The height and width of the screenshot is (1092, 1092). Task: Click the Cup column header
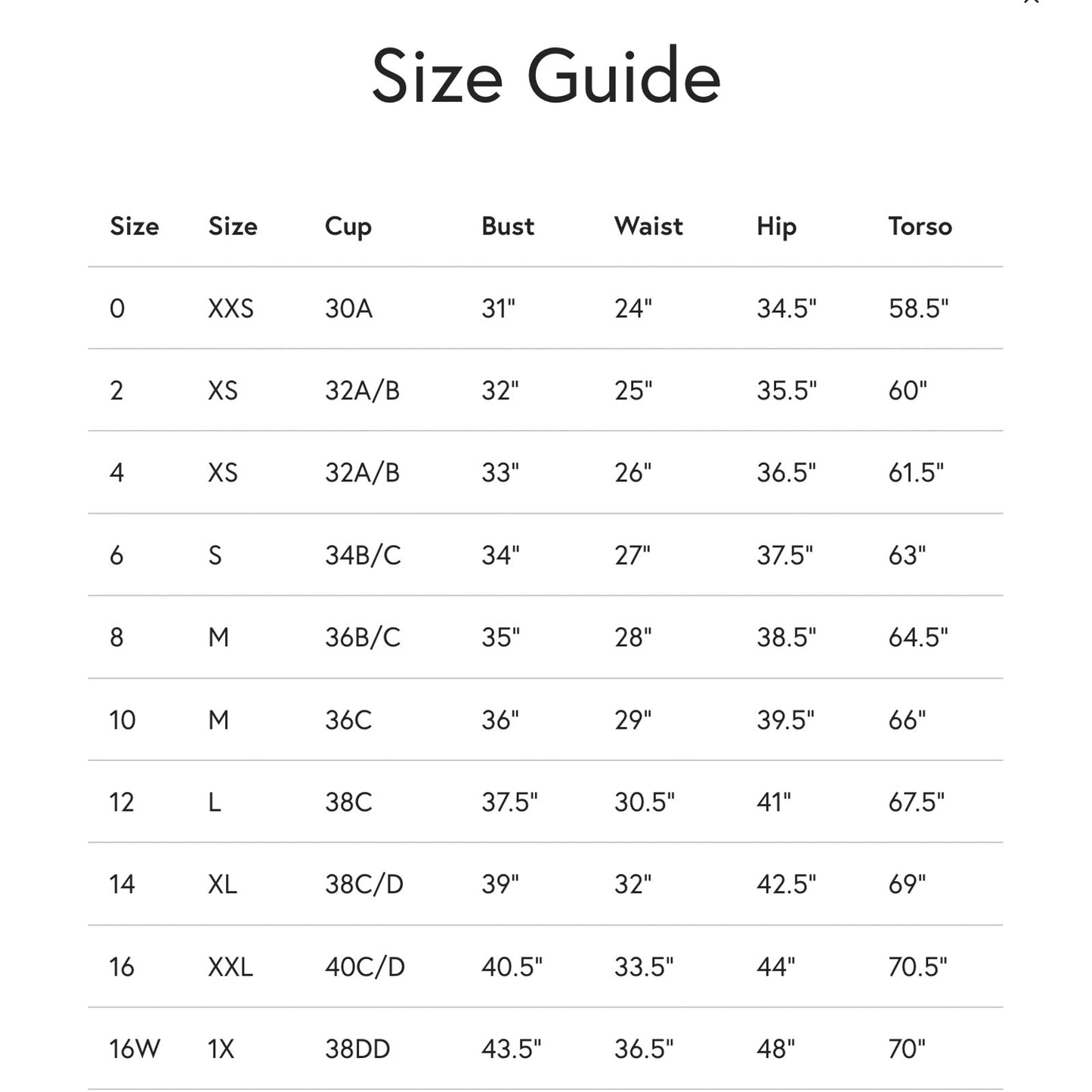(348, 226)
